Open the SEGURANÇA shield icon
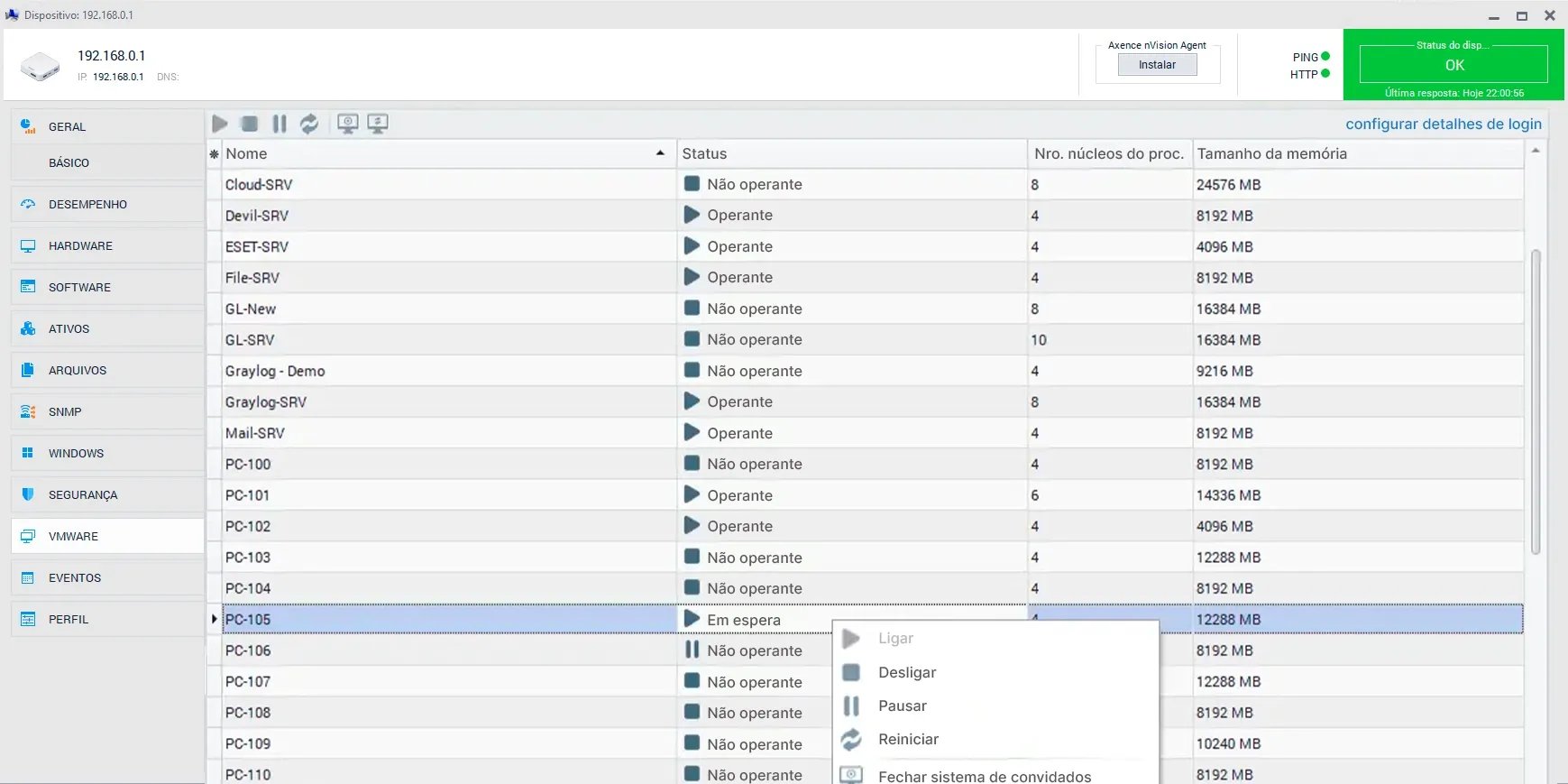 (x=28, y=494)
